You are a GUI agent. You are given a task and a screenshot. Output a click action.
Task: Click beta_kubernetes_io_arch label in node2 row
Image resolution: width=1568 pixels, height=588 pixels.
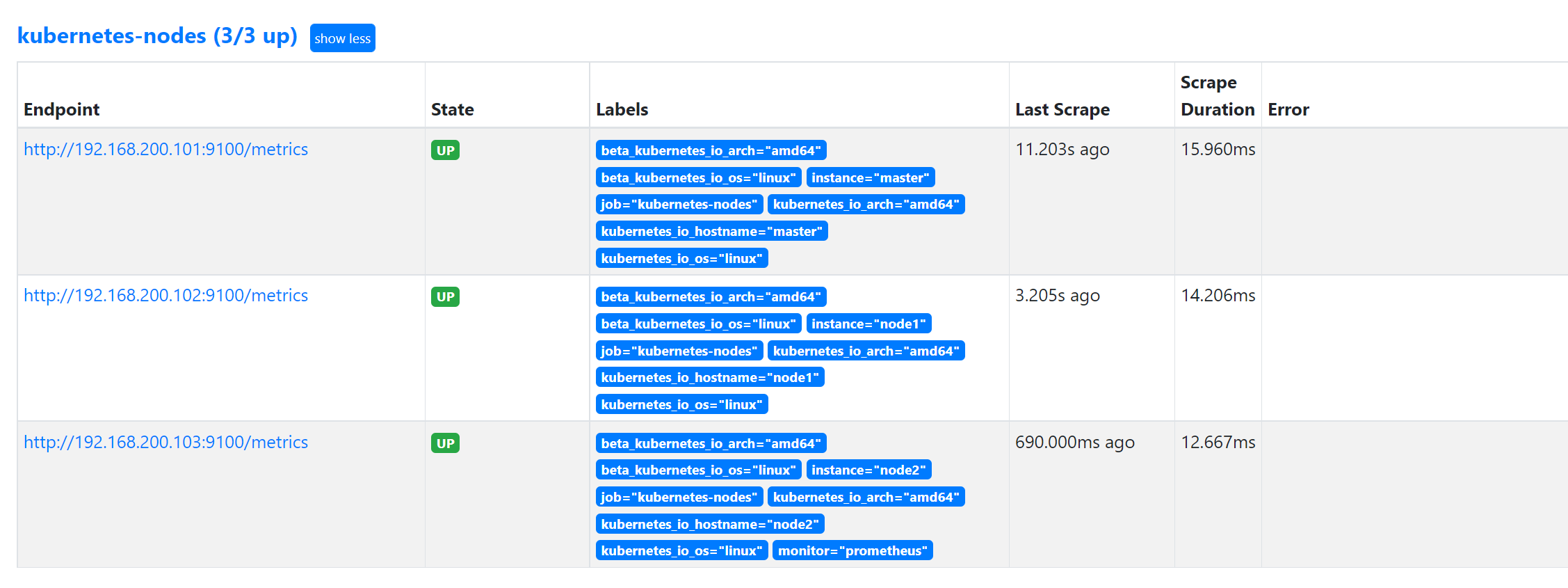[711, 443]
